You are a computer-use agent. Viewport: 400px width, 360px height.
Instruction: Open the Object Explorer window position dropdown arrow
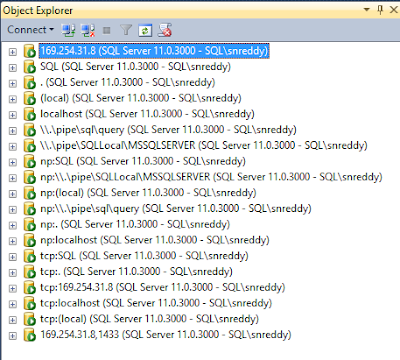pos(367,10)
